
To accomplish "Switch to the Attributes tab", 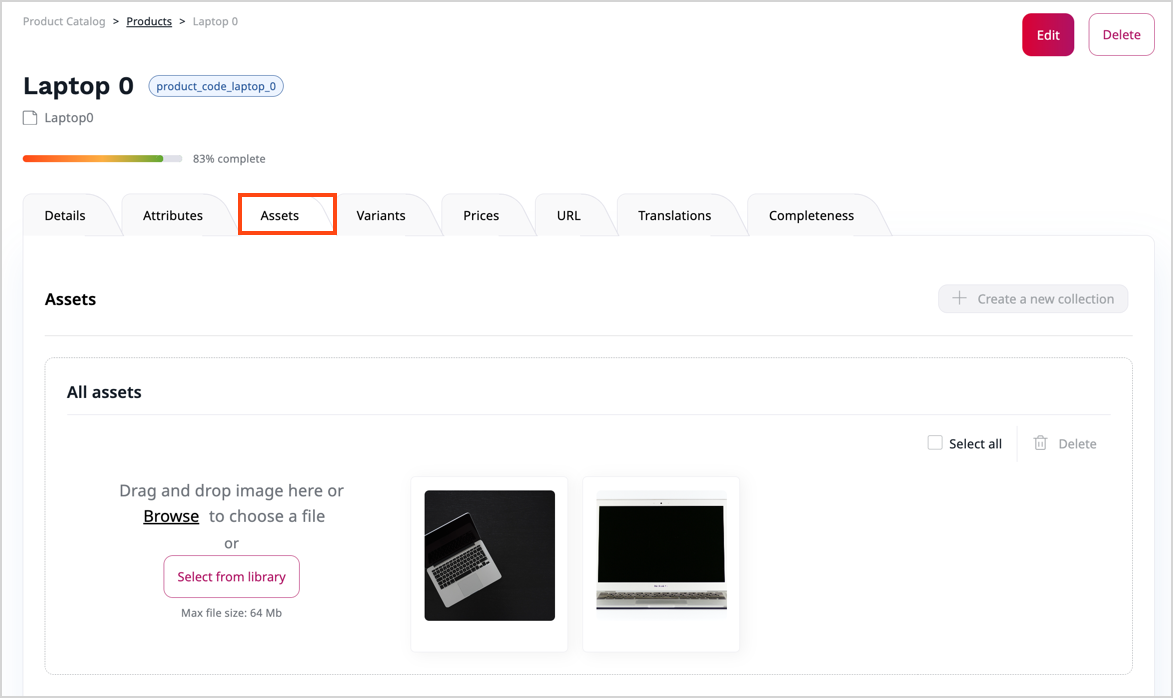I will (x=172, y=214).
